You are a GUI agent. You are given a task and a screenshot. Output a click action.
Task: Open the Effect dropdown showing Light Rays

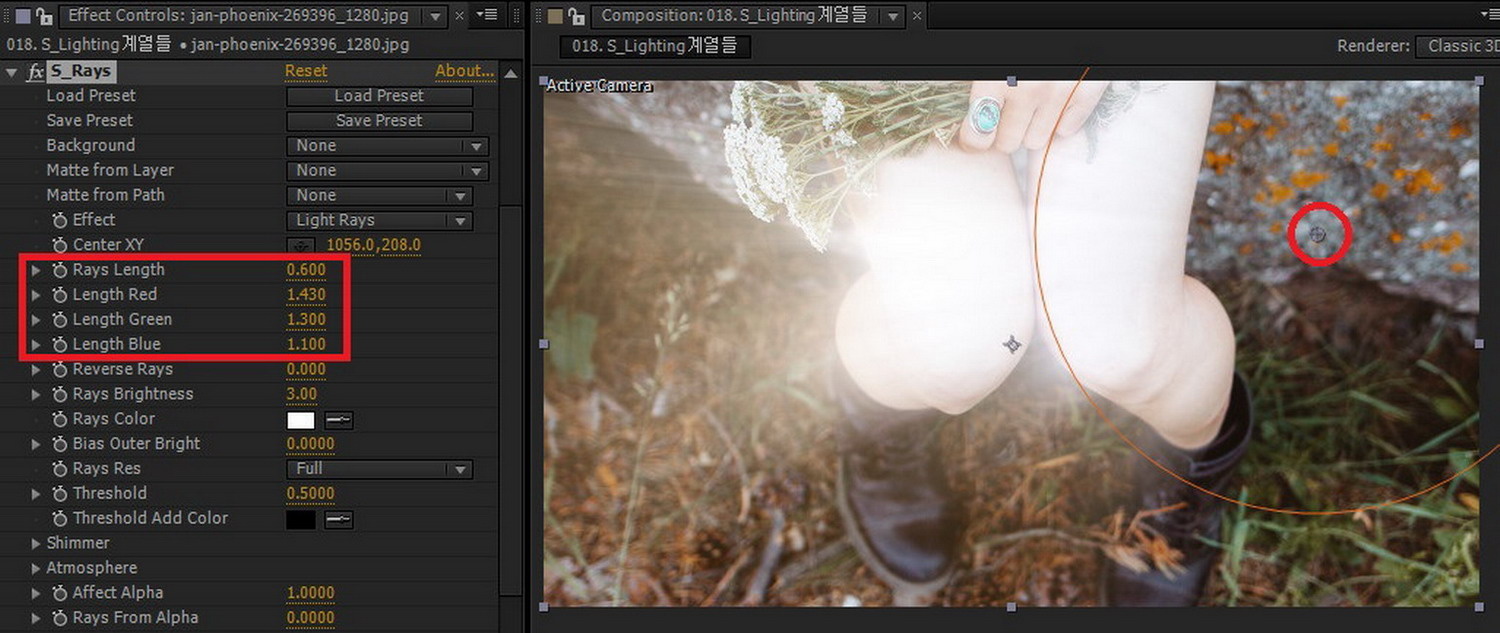(x=380, y=221)
